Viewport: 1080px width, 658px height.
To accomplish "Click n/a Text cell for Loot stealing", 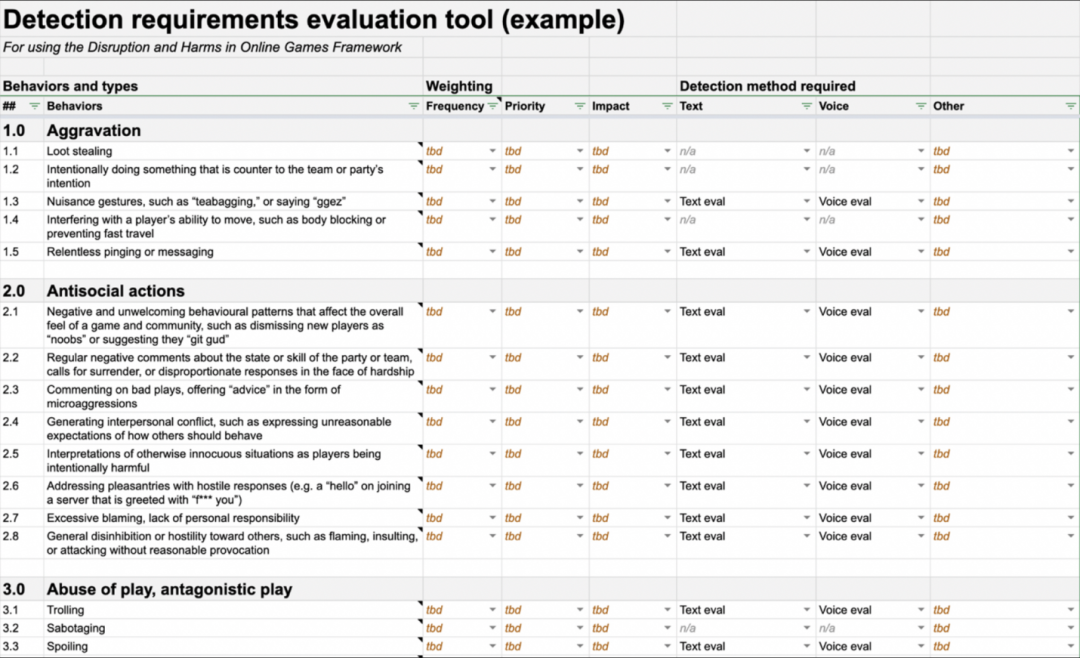I will pos(746,151).
